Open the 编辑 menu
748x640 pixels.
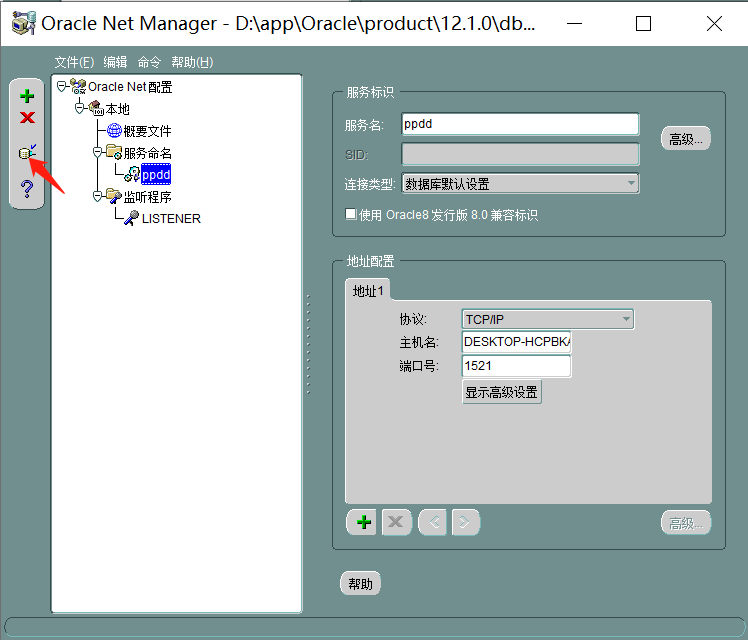pyautogui.click(x=115, y=62)
